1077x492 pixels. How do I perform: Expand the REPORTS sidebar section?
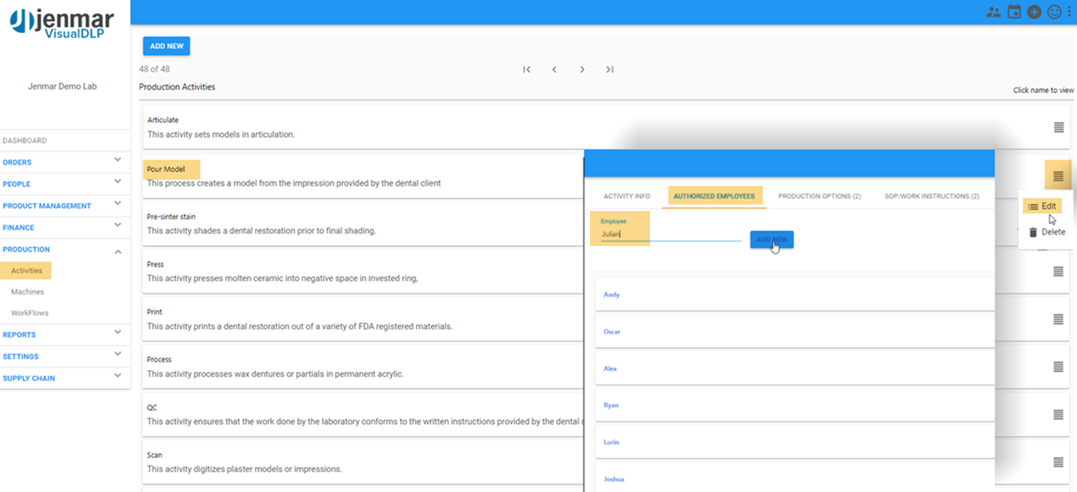click(x=117, y=332)
